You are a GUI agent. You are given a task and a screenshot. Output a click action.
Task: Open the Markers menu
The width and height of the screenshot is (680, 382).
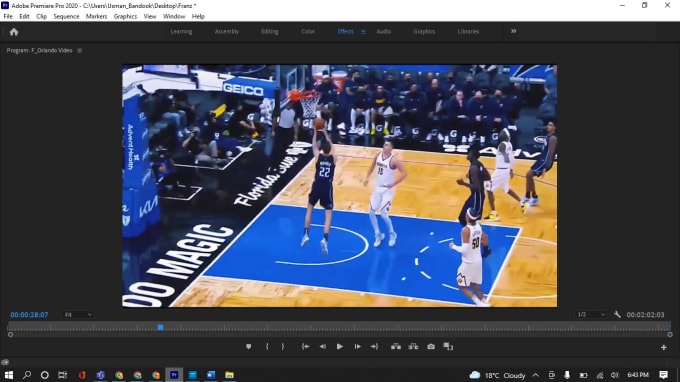[96, 16]
